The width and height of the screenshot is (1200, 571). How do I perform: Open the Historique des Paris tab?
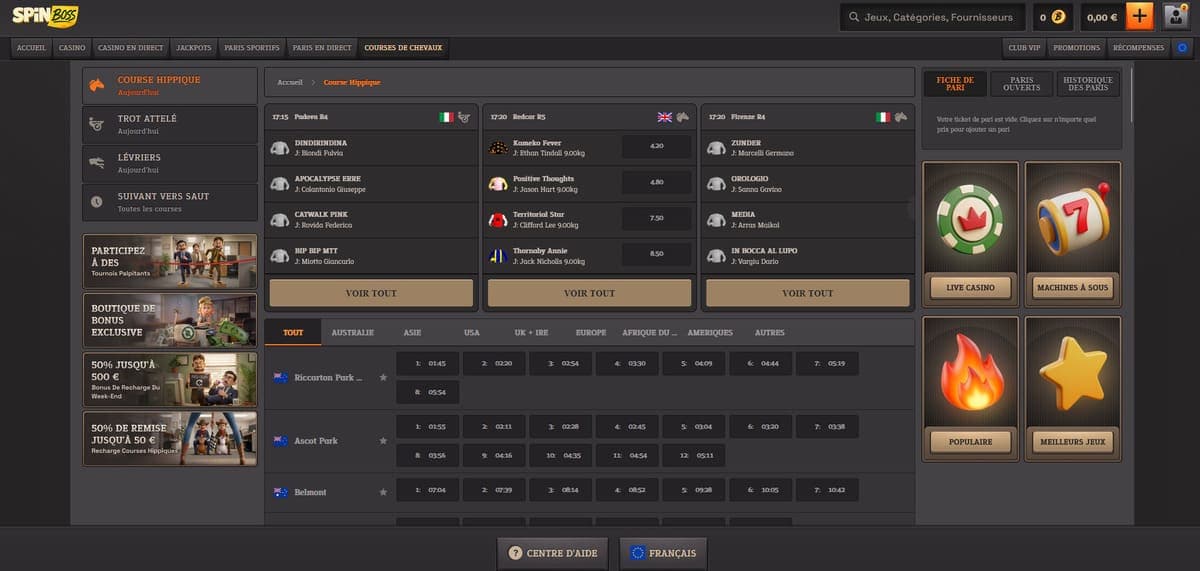point(1088,84)
